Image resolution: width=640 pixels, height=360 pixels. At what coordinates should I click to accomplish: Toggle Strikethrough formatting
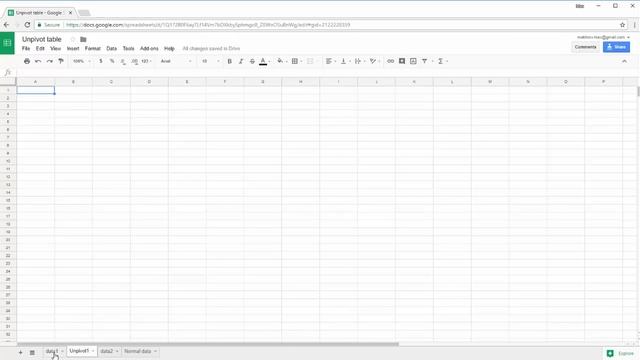tap(252, 61)
